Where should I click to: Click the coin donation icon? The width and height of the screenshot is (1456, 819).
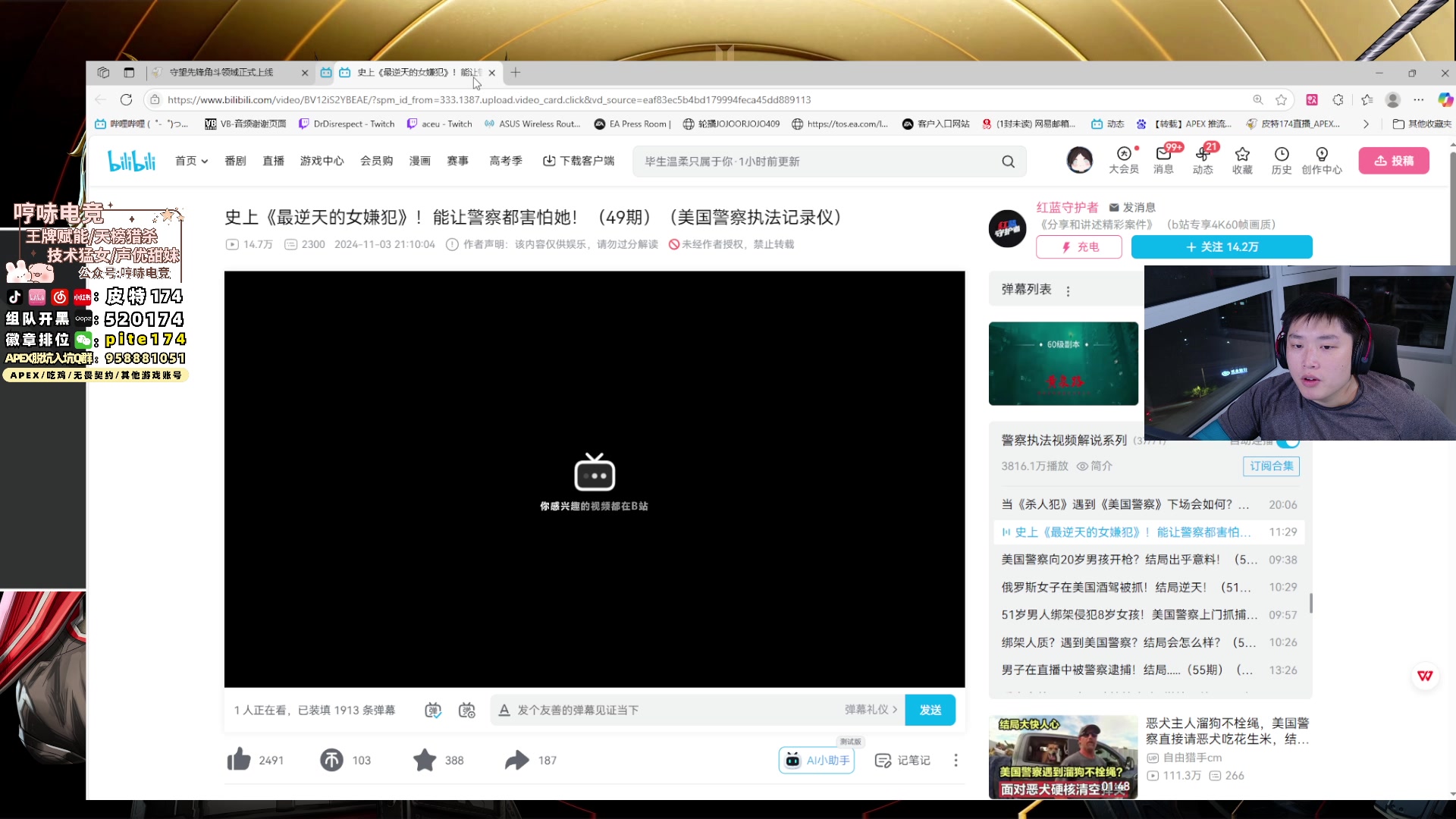[x=331, y=760]
